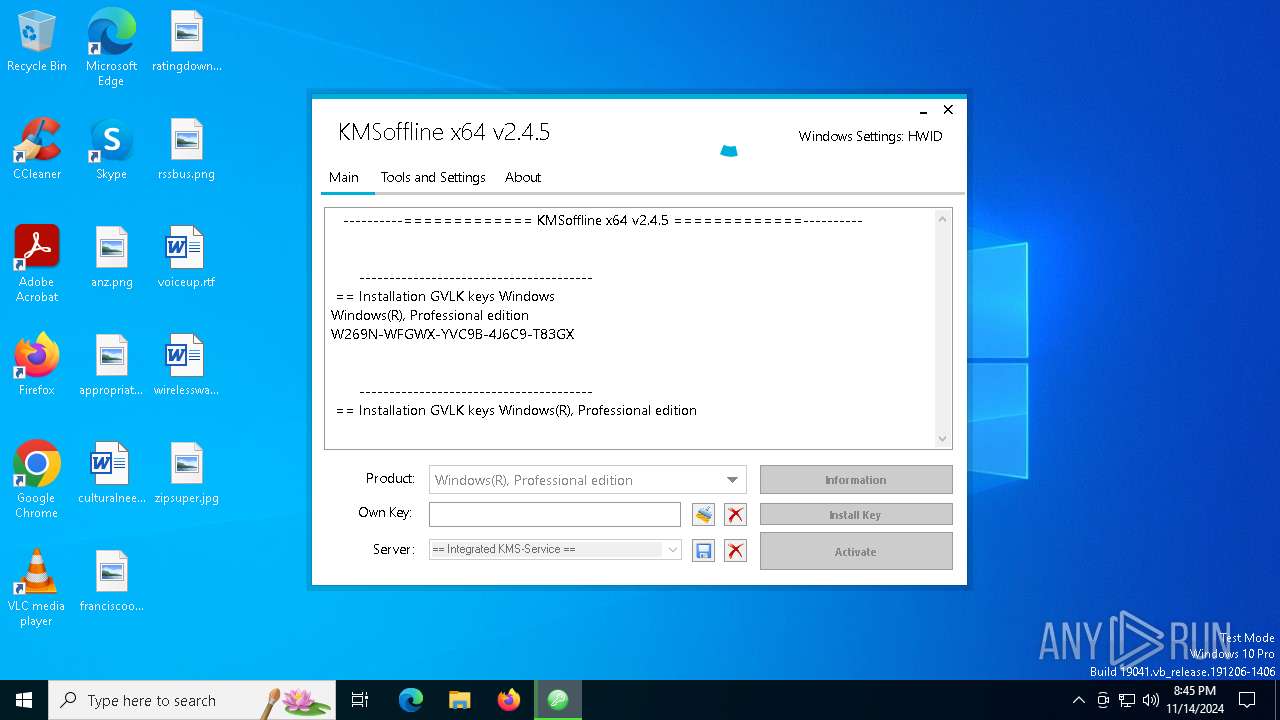Expand the Server dropdown list
Viewport: 1280px width, 720px height.
(673, 550)
